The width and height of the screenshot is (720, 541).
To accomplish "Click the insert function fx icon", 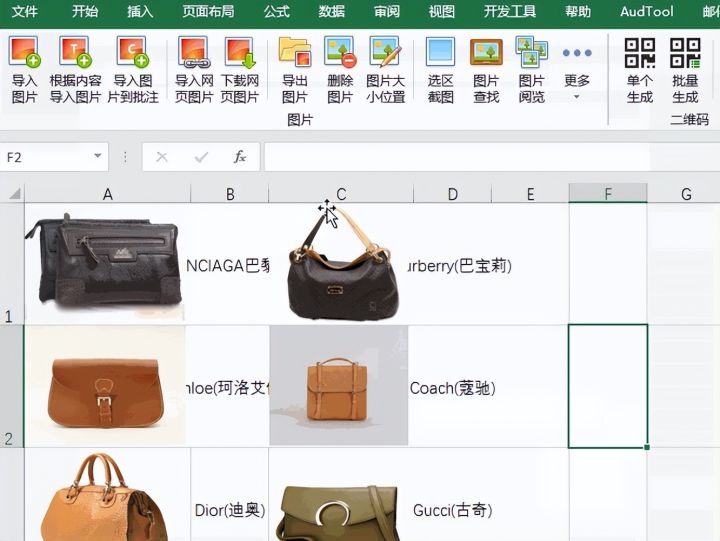I will click(x=240, y=157).
